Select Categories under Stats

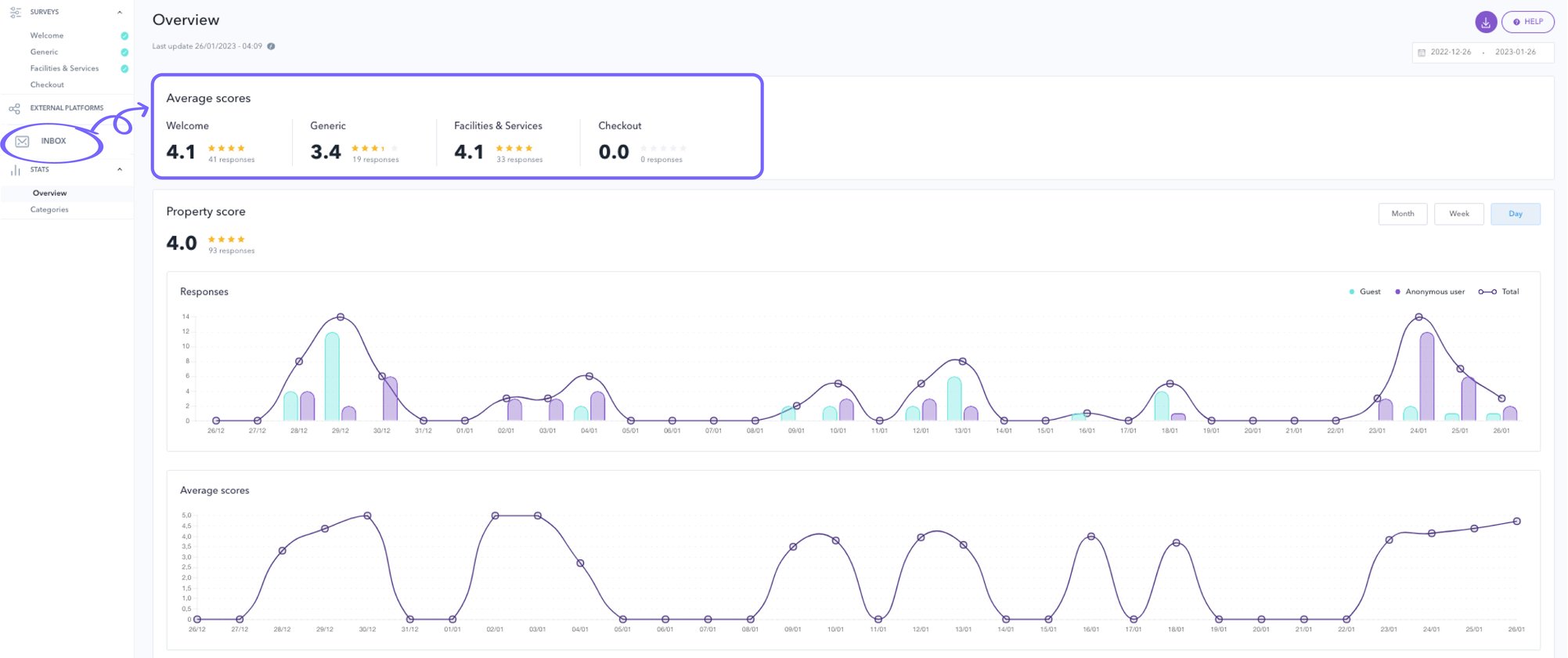[49, 209]
